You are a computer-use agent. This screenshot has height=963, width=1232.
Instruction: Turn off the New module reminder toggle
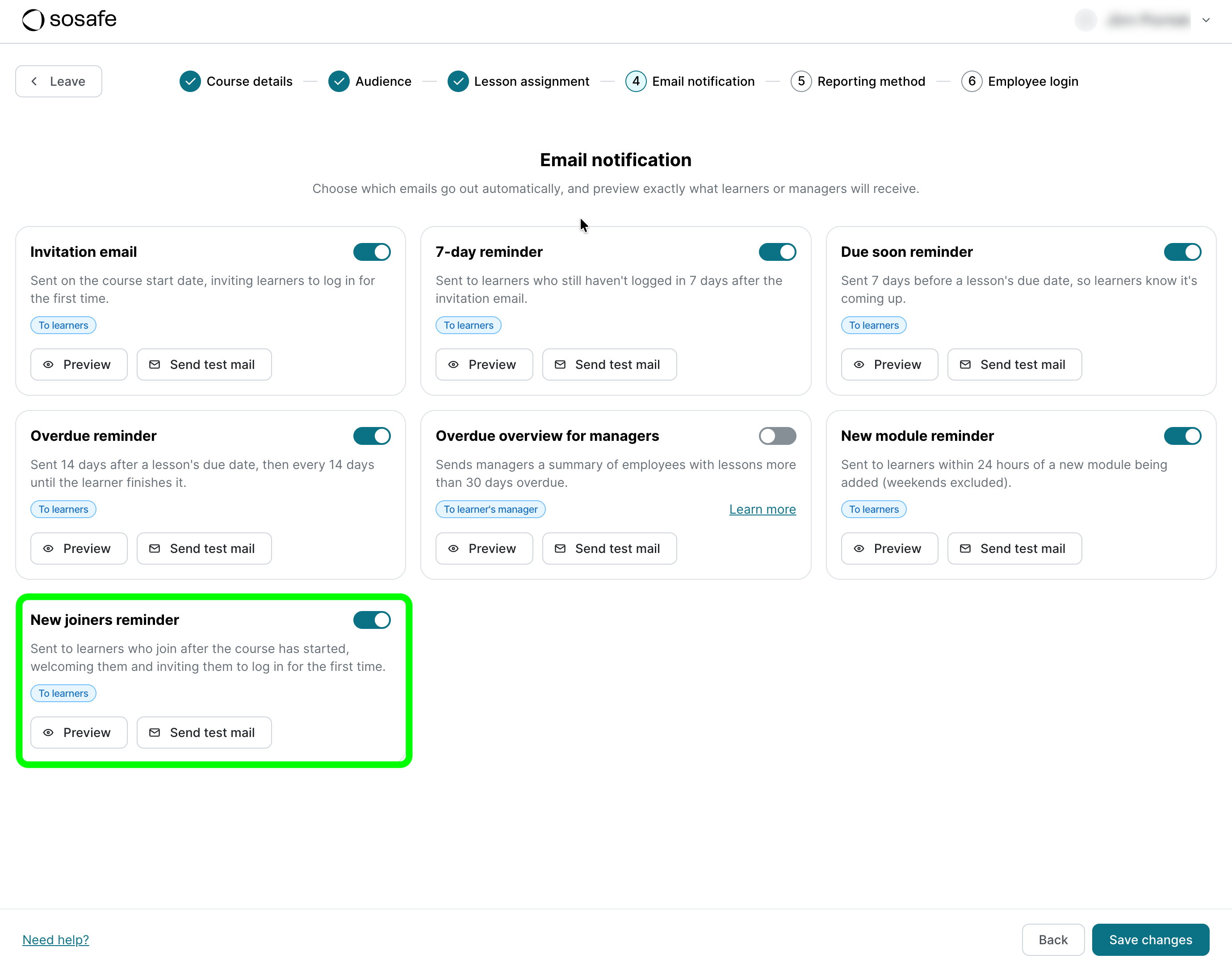(x=1182, y=435)
